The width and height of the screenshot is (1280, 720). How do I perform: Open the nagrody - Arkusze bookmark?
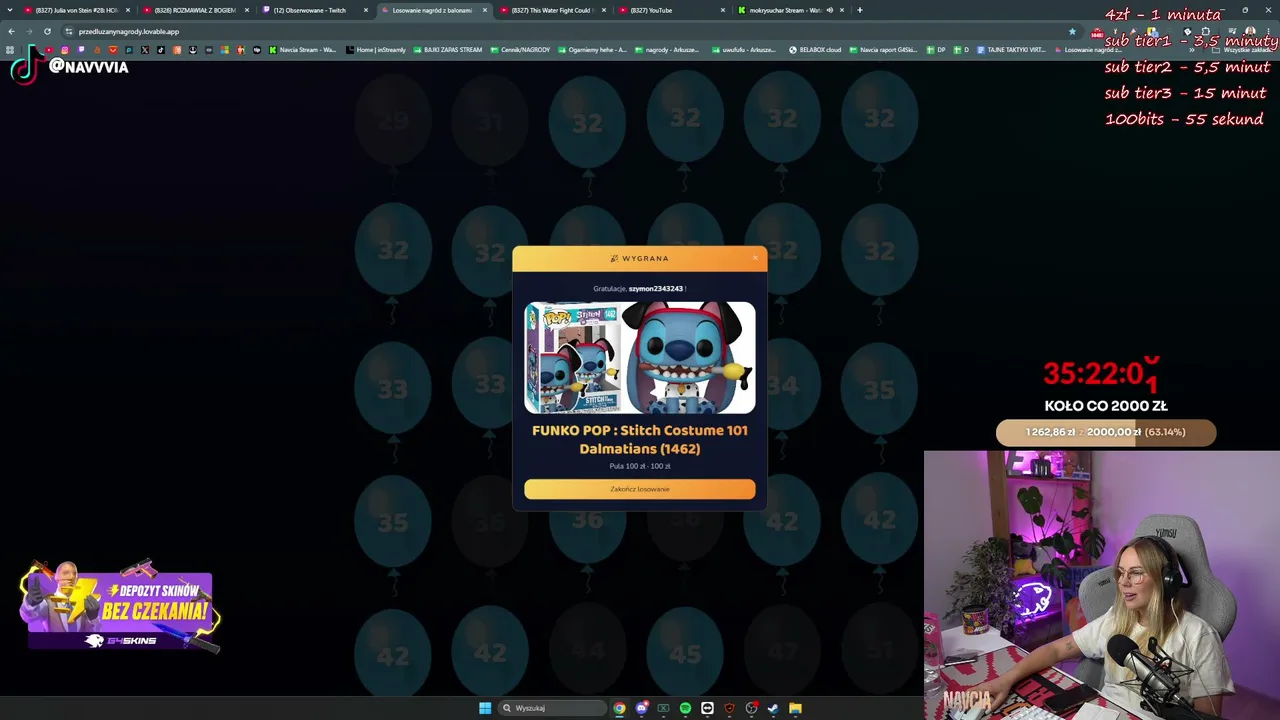coord(668,50)
